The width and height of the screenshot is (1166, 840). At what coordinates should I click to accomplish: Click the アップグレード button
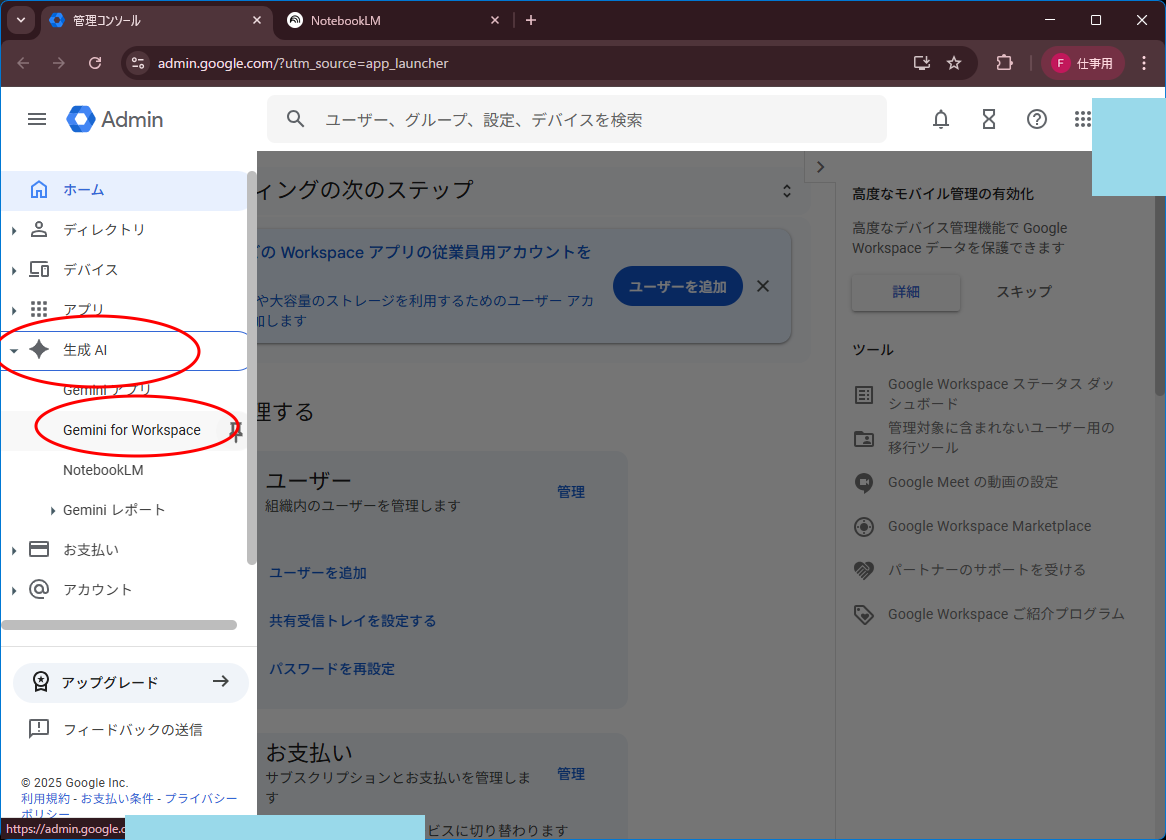pyautogui.click(x=131, y=682)
